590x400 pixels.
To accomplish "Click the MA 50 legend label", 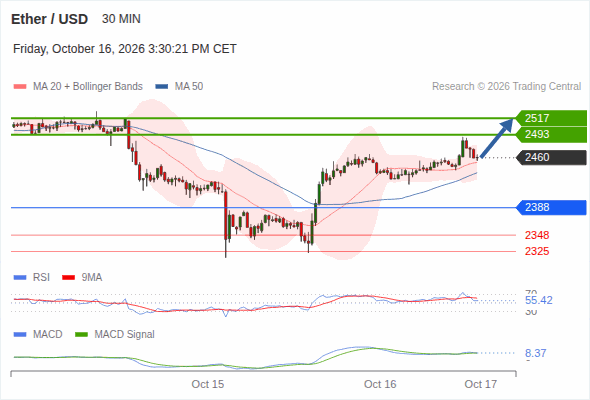I will (x=189, y=87).
